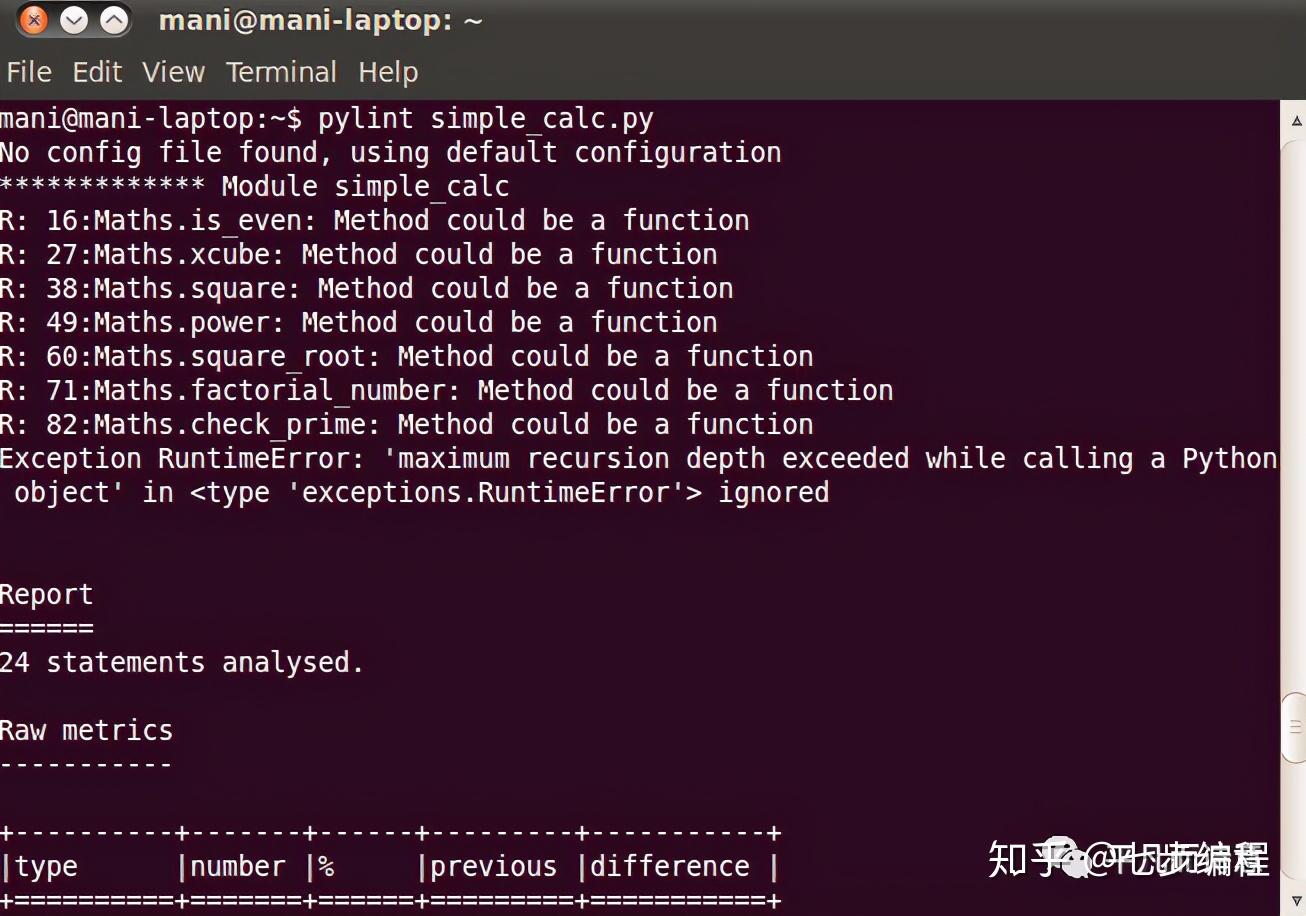Open the Help menu
This screenshot has height=916, width=1306.
click(388, 72)
